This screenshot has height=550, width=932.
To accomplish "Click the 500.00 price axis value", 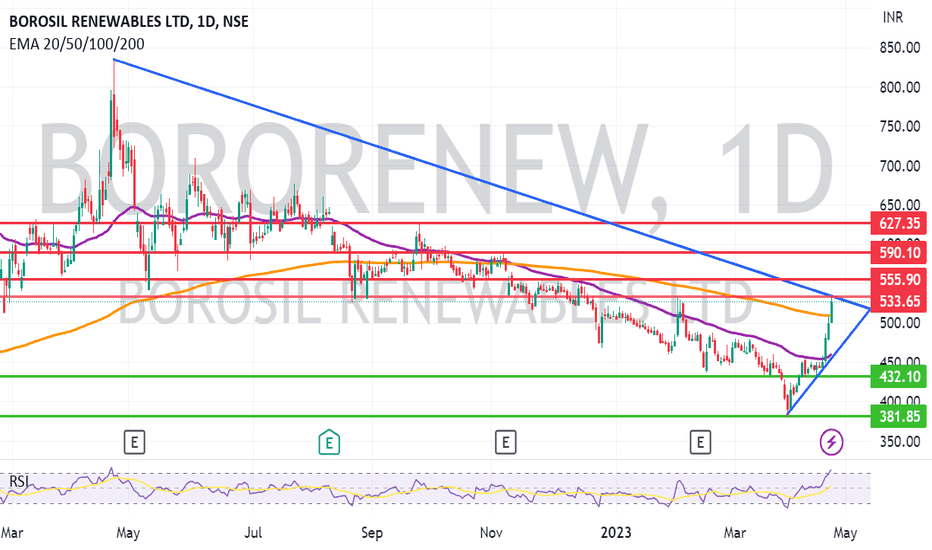I will click(900, 323).
